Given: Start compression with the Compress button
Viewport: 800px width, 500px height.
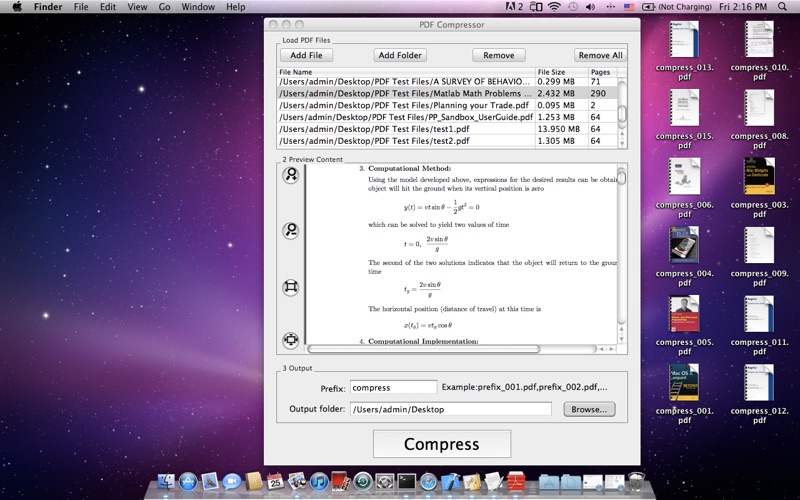Looking at the screenshot, I should (x=442, y=444).
